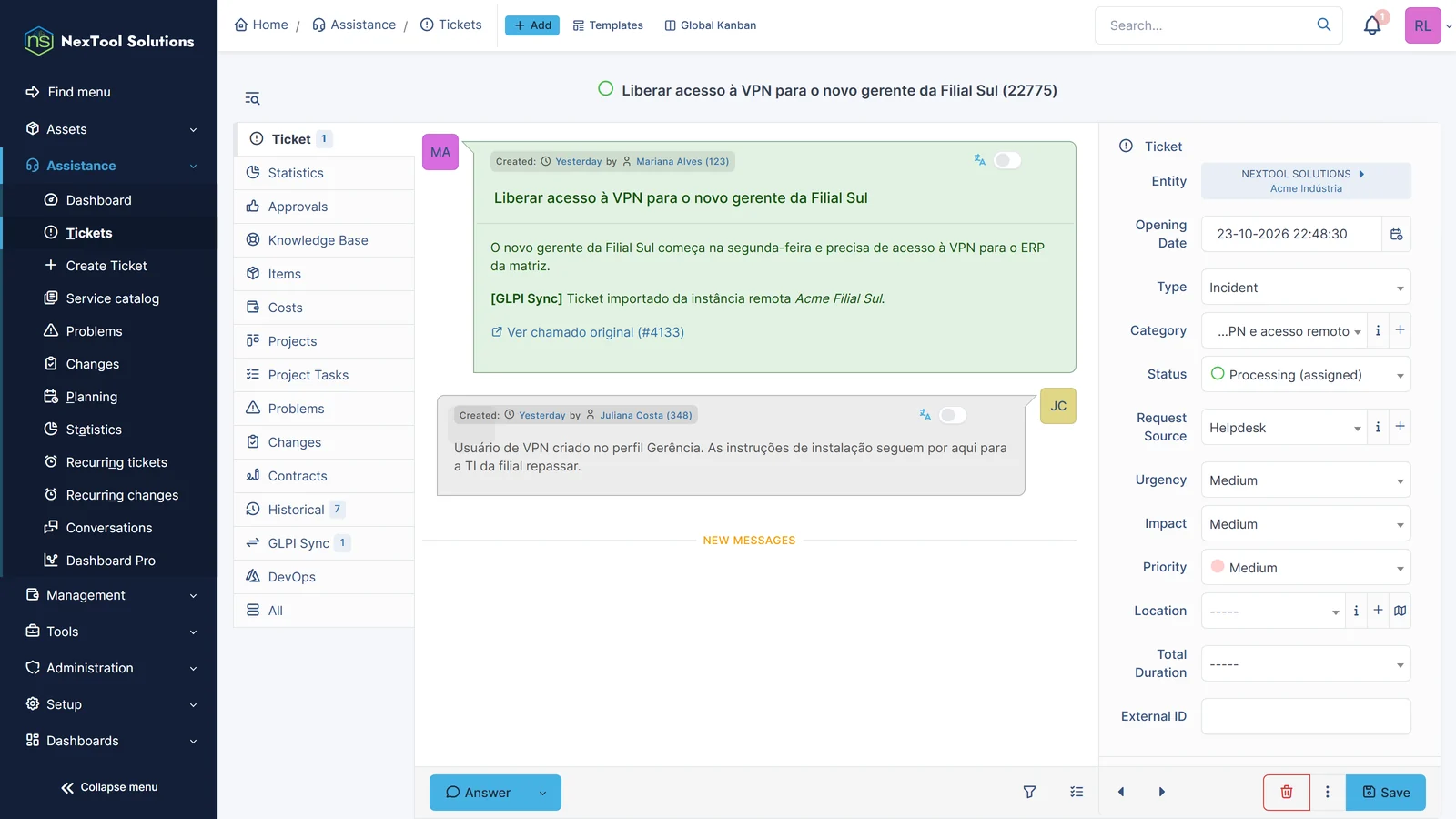Switch to the Knowledge Base tab

tap(324, 240)
